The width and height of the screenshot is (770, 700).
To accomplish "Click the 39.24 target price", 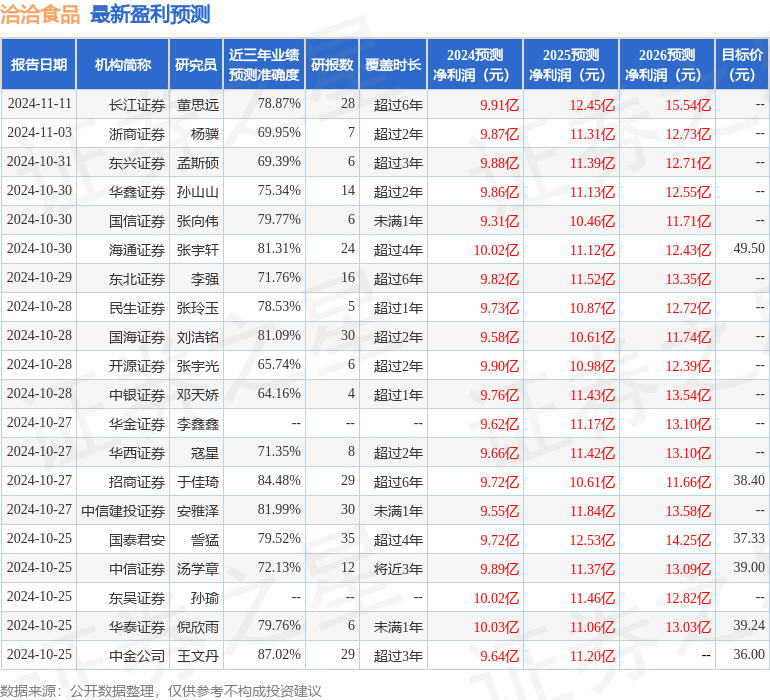I will click(749, 625).
